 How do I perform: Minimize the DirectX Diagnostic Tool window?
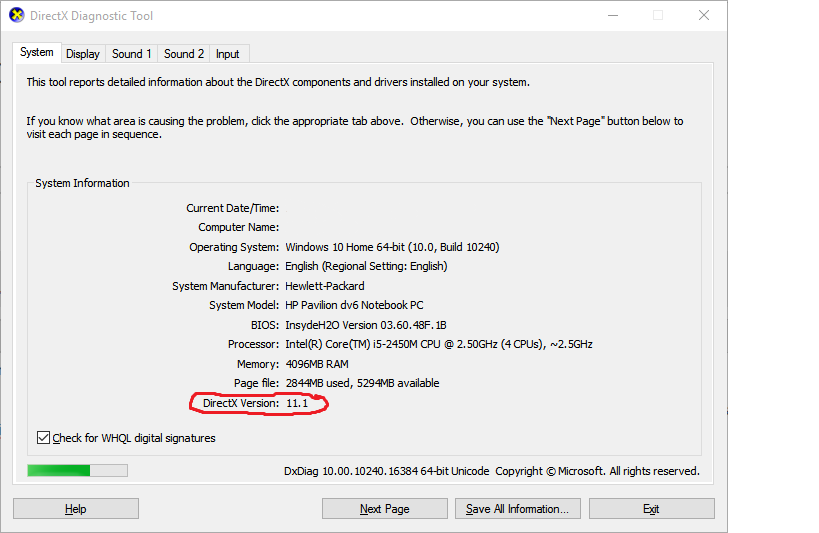tap(613, 16)
